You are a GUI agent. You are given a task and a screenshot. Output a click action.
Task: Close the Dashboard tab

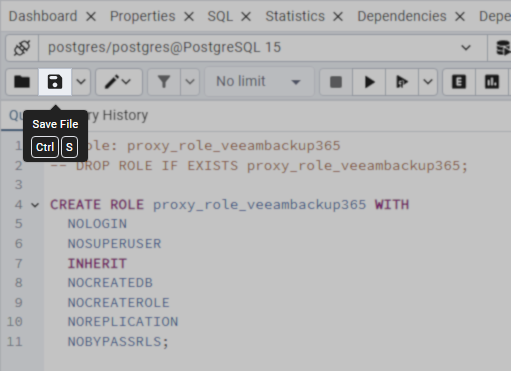pos(91,16)
